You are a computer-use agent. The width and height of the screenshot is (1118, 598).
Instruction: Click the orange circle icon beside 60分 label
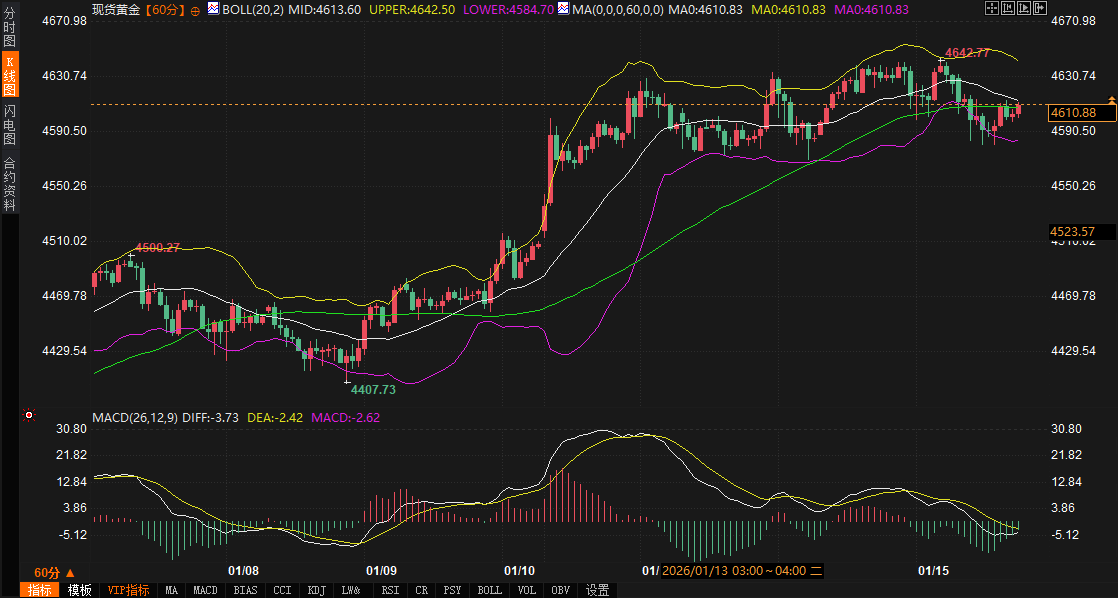tap(194, 10)
